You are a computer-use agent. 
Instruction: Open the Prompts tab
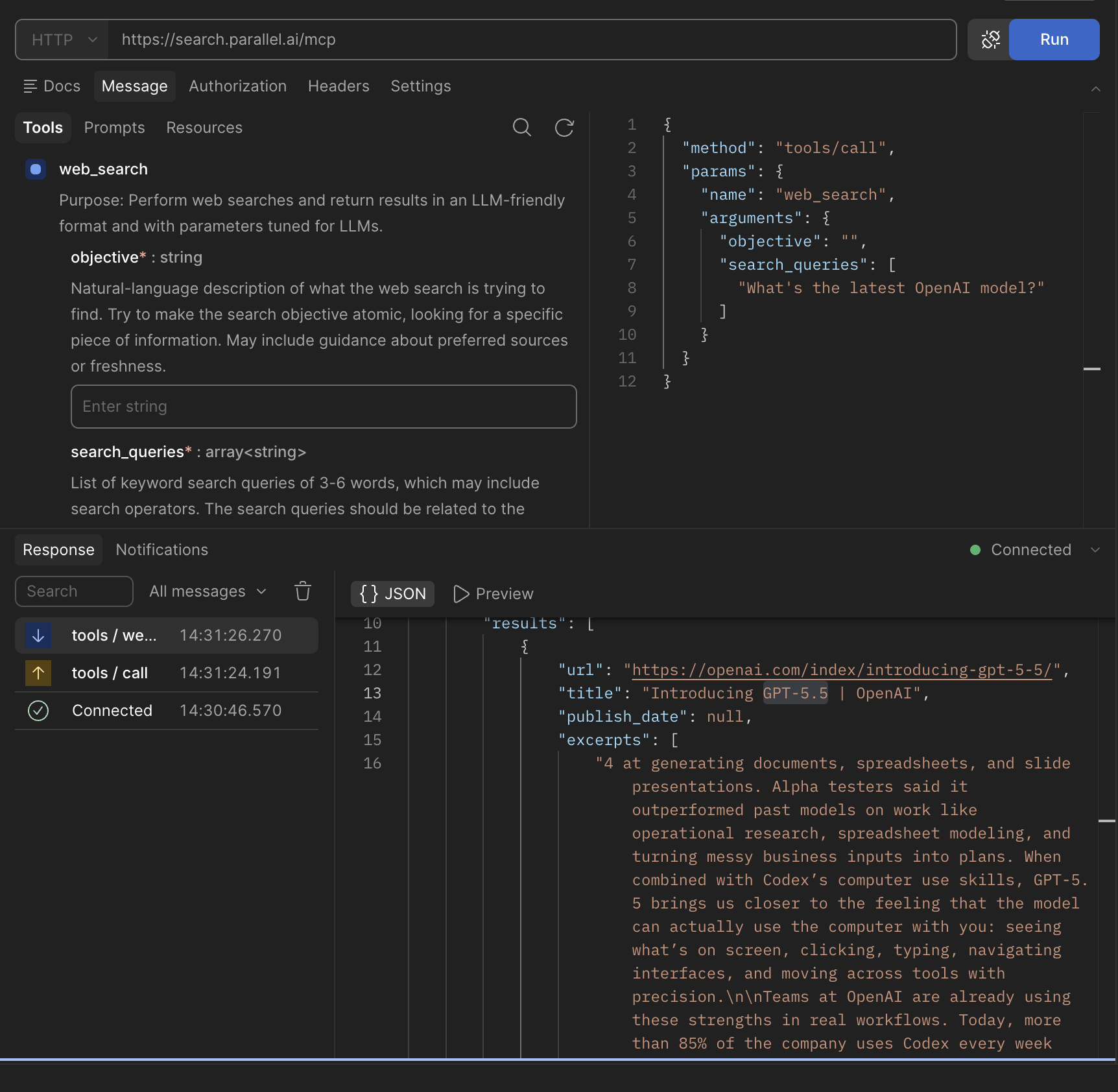pyautogui.click(x=114, y=128)
